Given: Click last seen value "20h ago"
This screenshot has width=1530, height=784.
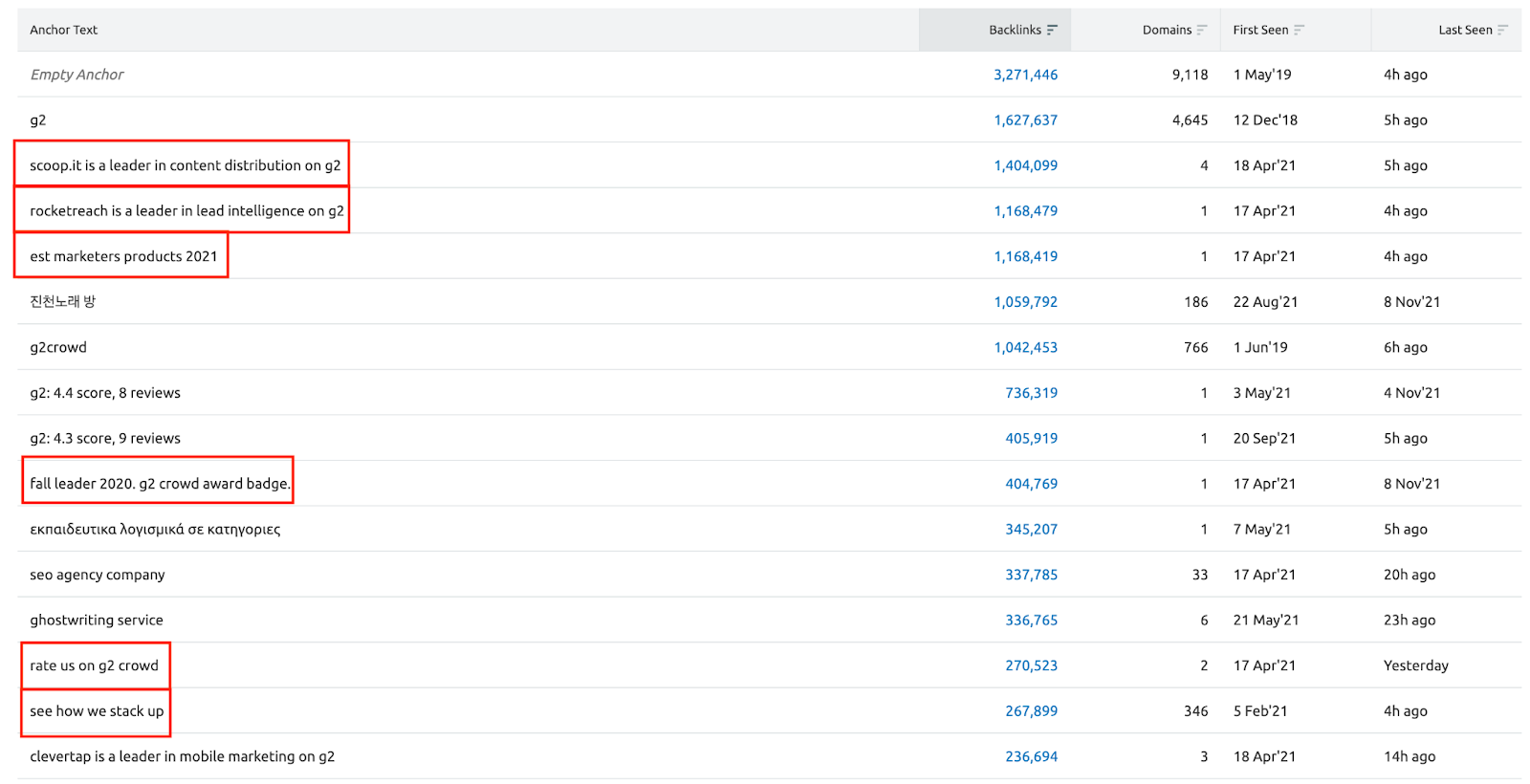Looking at the screenshot, I should (1410, 575).
